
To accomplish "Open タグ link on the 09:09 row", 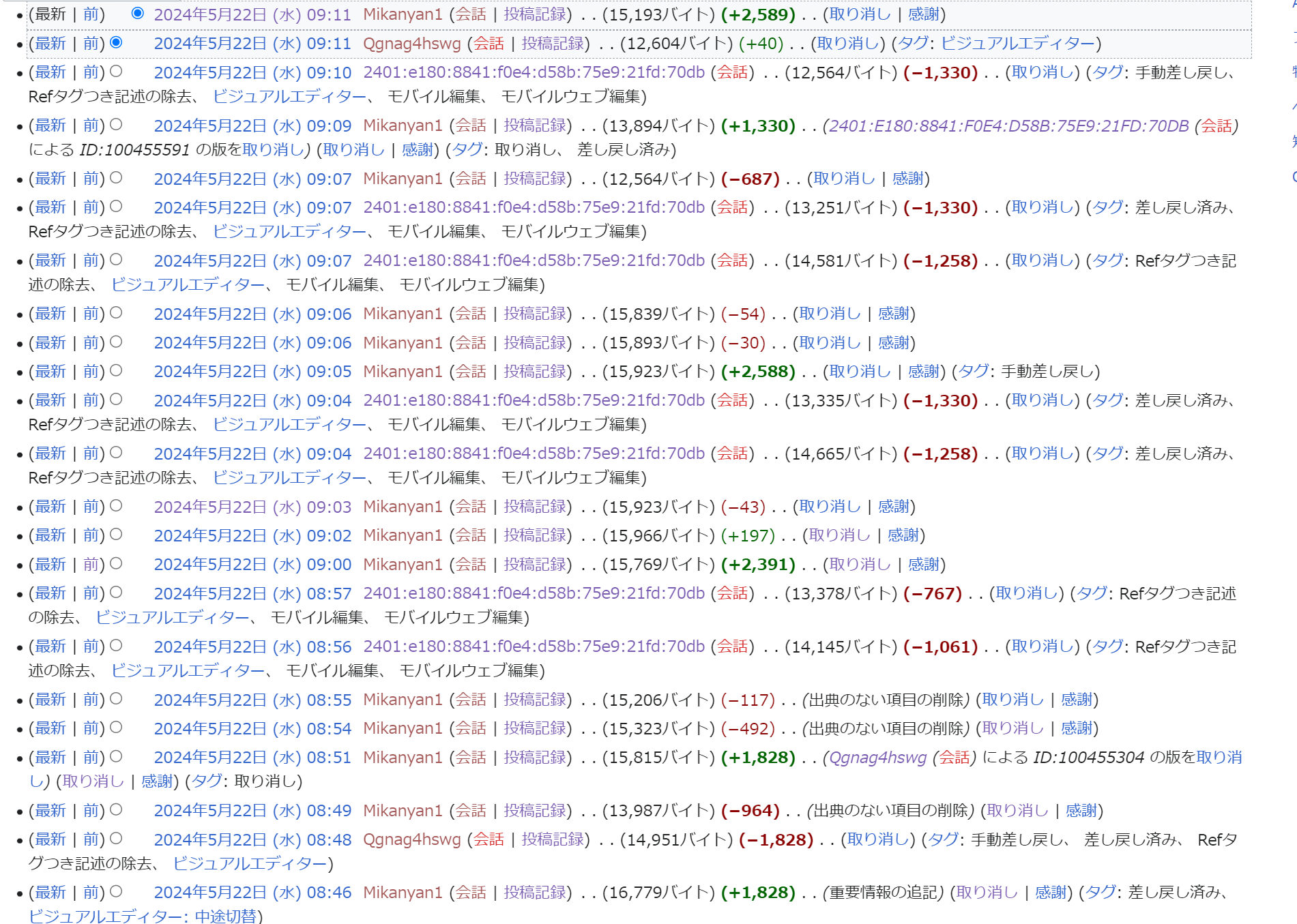I will pos(467,150).
